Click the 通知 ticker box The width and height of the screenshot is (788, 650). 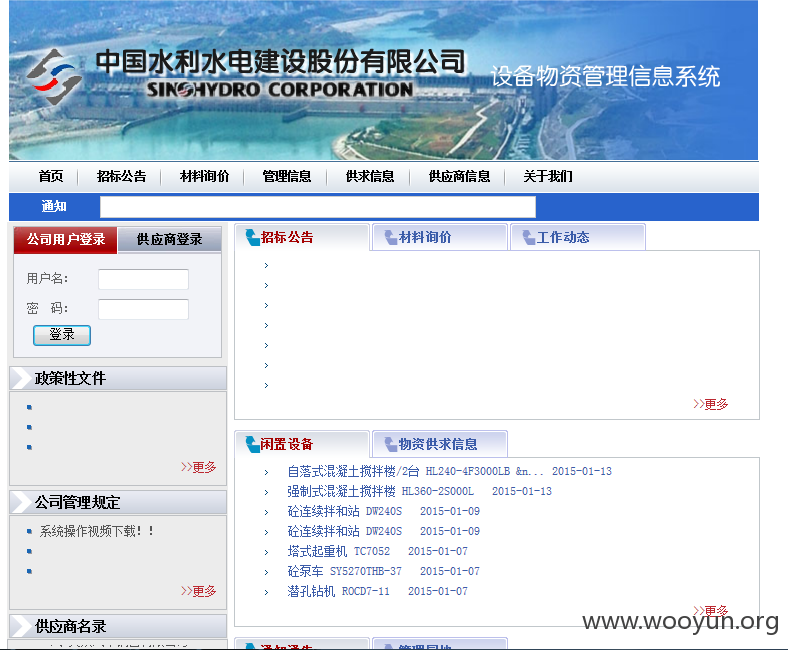318,207
